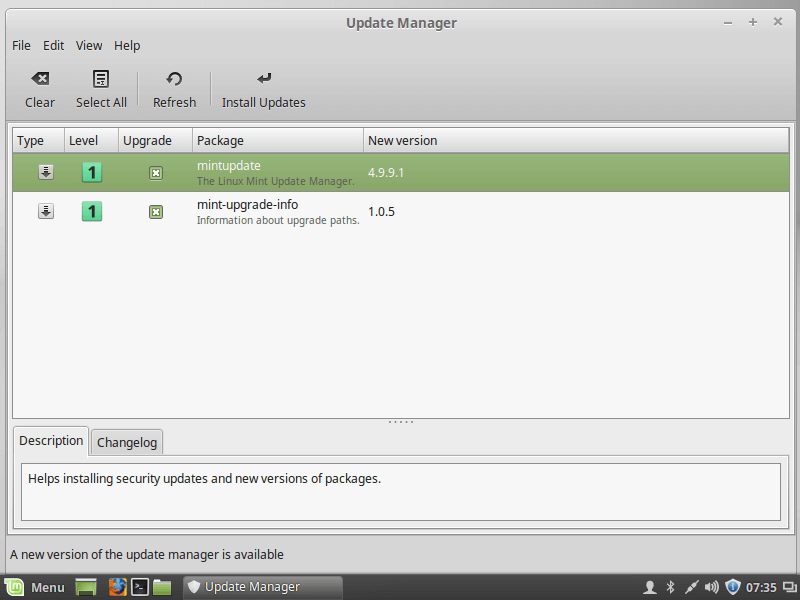Open the volume tray icon
Image resolution: width=800 pixels, height=600 pixels.
[x=711, y=587]
